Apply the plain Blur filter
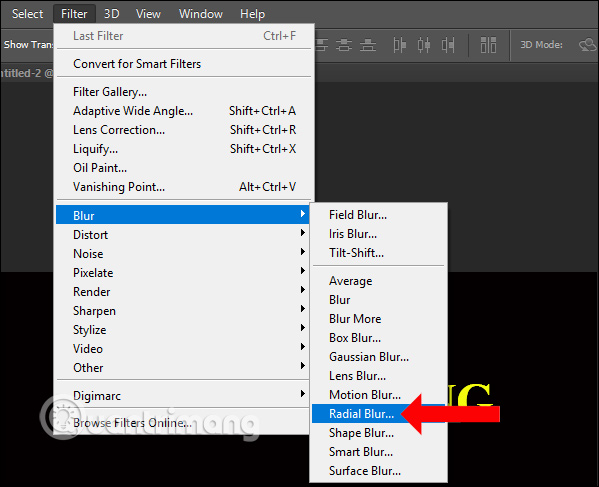599x487 pixels. (x=378, y=300)
